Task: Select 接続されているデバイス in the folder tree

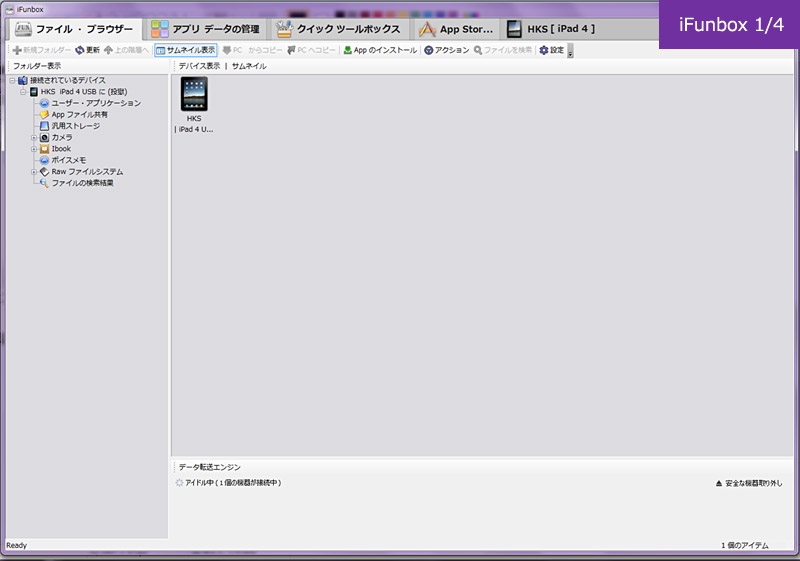Action: coord(67,81)
